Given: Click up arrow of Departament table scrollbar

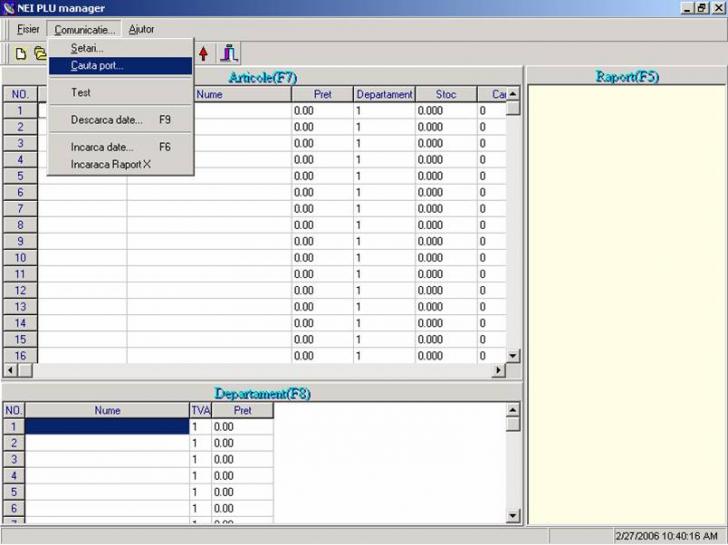Looking at the screenshot, I should (x=514, y=410).
